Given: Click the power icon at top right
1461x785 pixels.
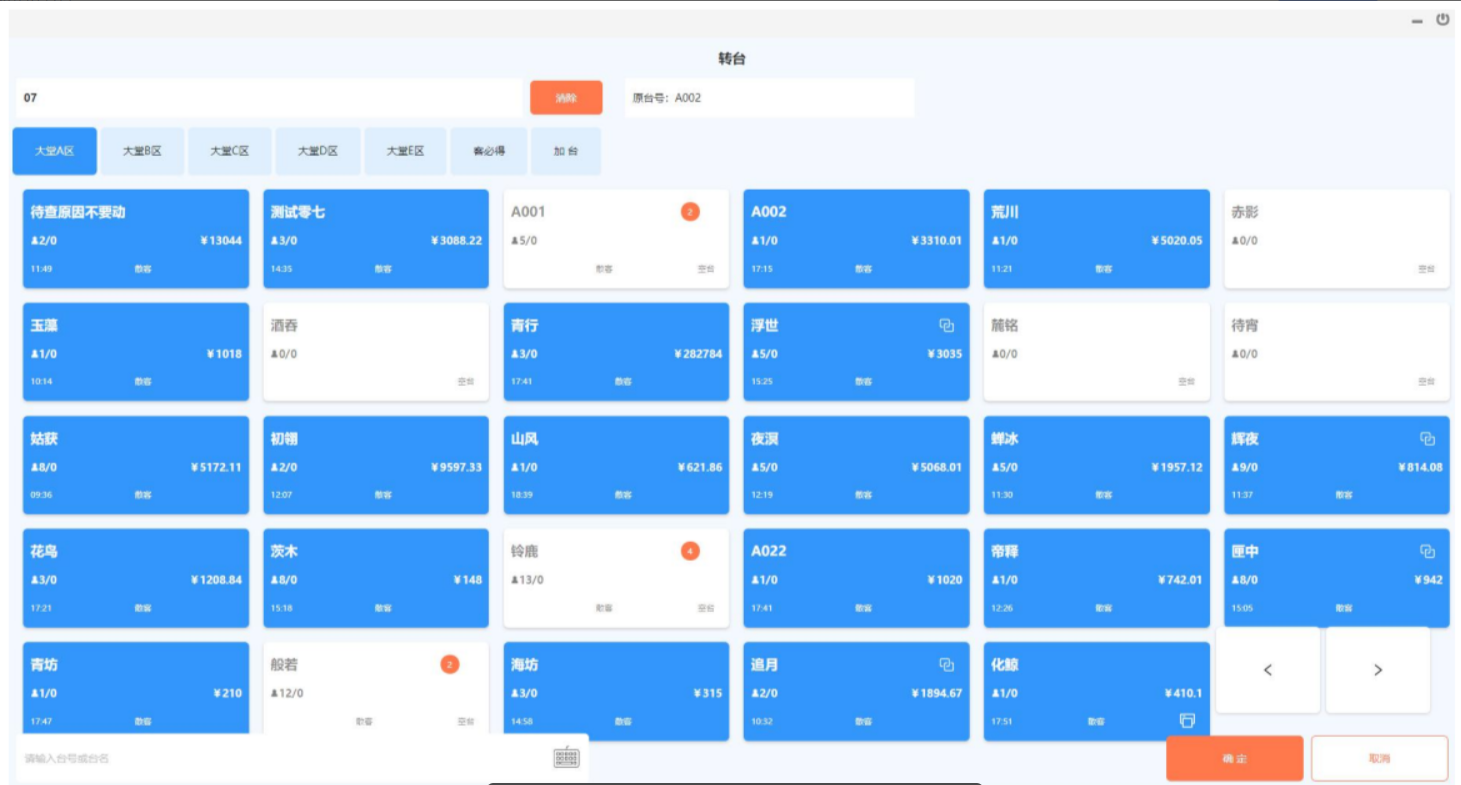Looking at the screenshot, I should [x=1442, y=19].
